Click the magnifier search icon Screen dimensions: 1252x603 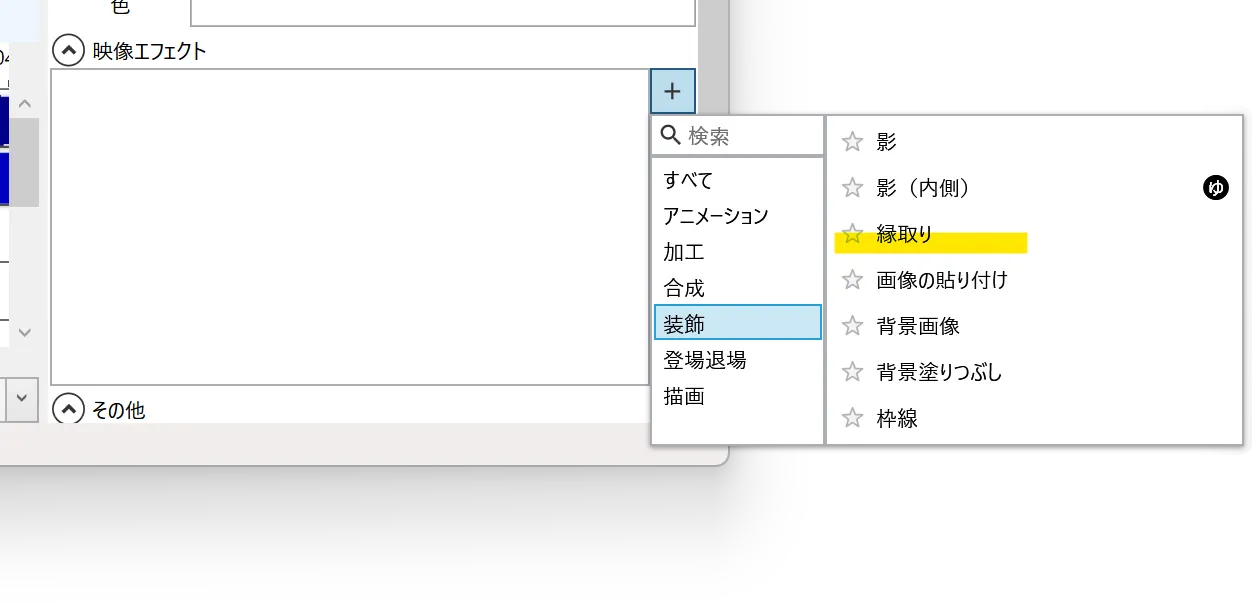671,135
